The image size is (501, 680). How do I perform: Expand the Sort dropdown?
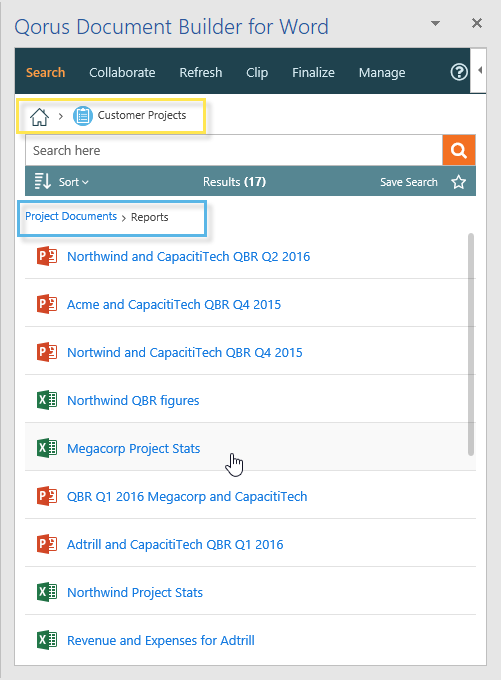point(73,182)
